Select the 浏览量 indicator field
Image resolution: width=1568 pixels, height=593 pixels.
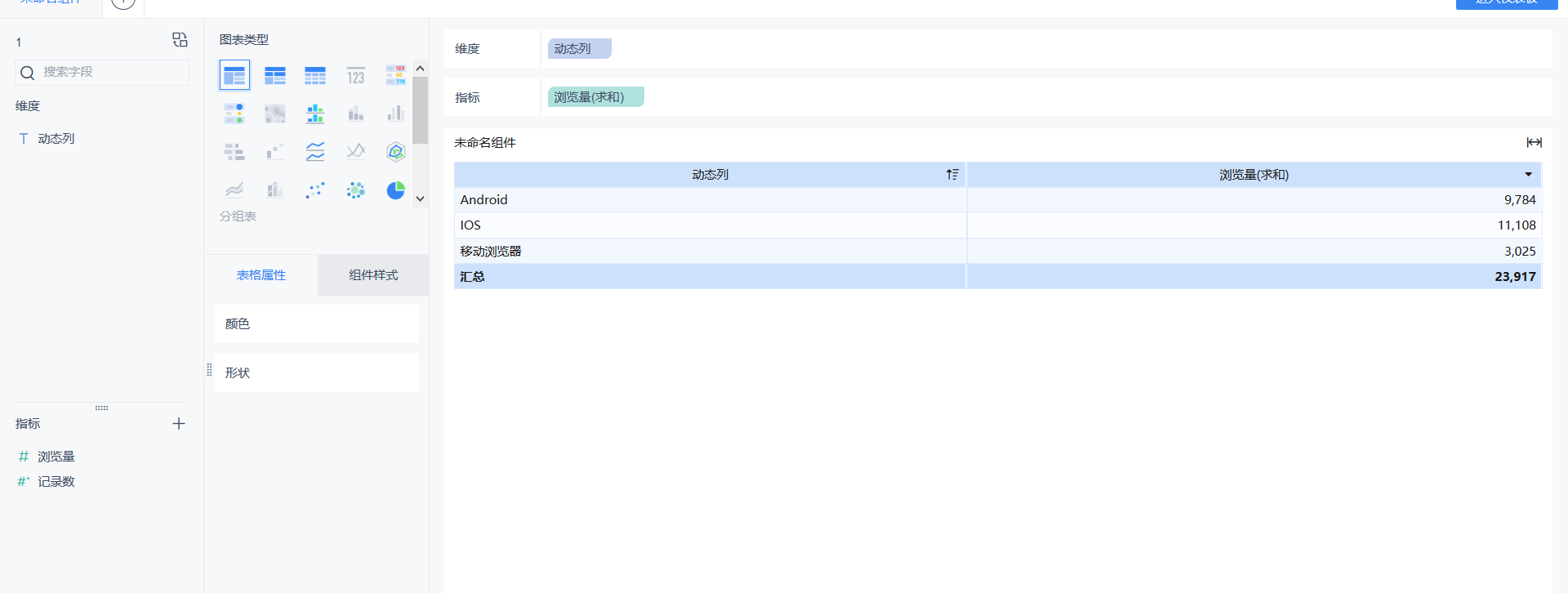[56, 457]
